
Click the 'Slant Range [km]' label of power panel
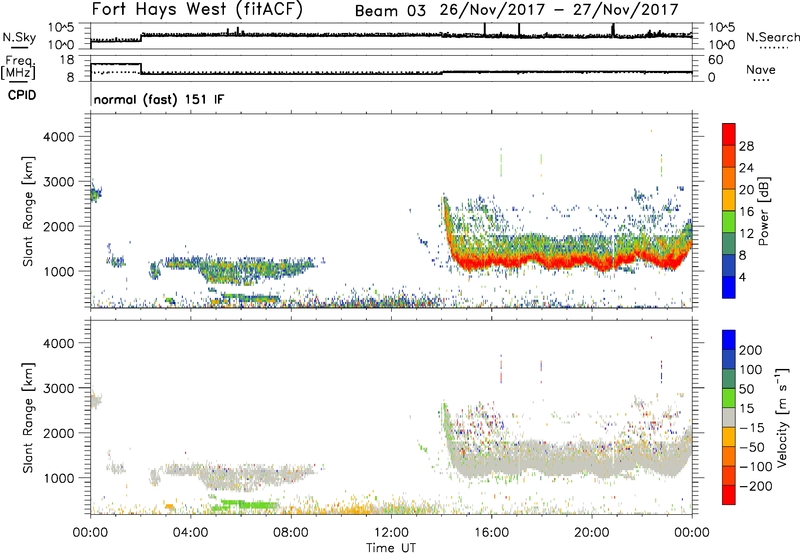pos(28,211)
